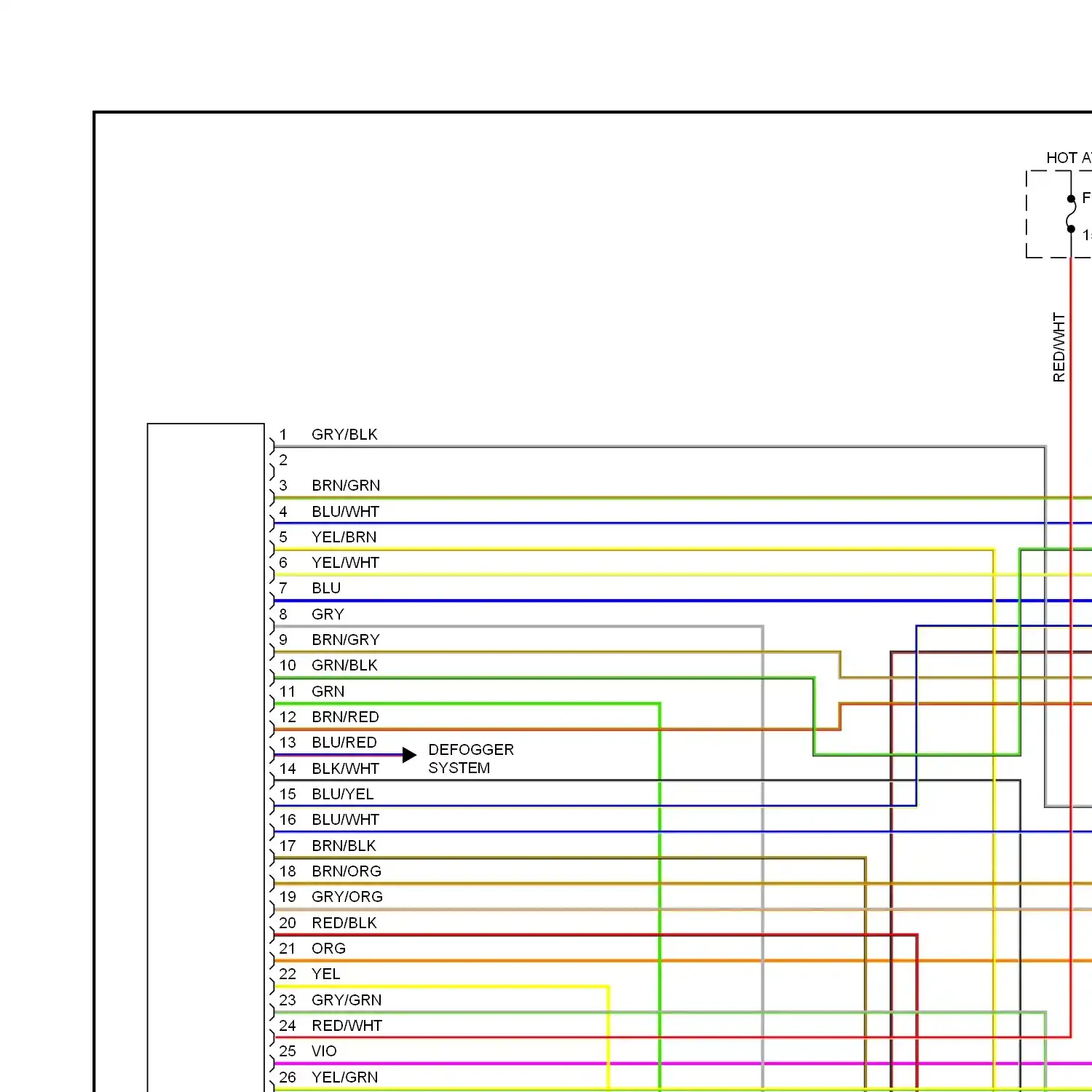Select the BLU label at pin 7
Viewport: 1092px width, 1092px height.
tap(326, 588)
